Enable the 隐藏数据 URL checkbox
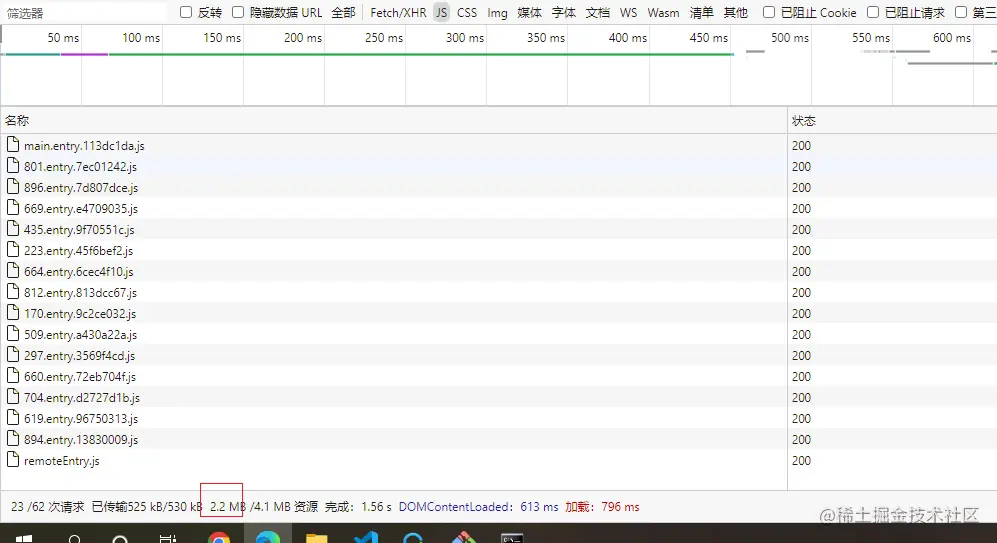997x543 pixels. click(x=238, y=12)
